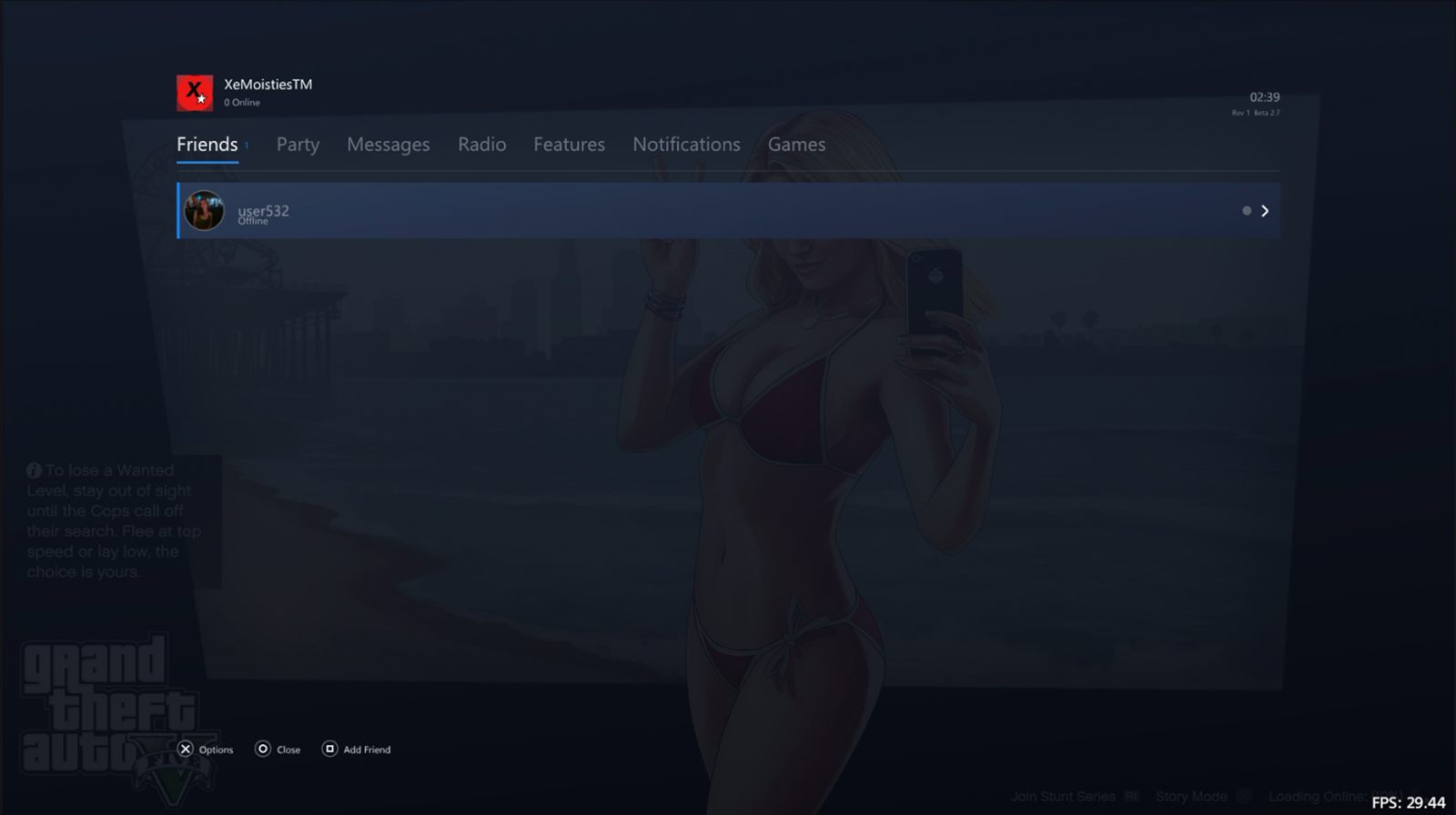Click the 02:39 clock display

tap(1265, 97)
